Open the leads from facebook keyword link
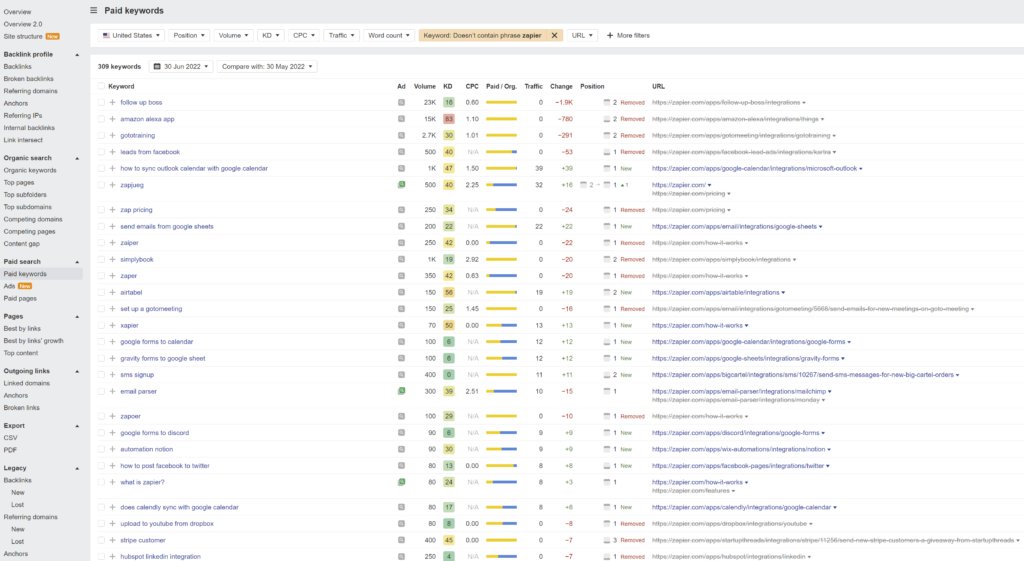The width and height of the screenshot is (1024, 561). coord(150,152)
